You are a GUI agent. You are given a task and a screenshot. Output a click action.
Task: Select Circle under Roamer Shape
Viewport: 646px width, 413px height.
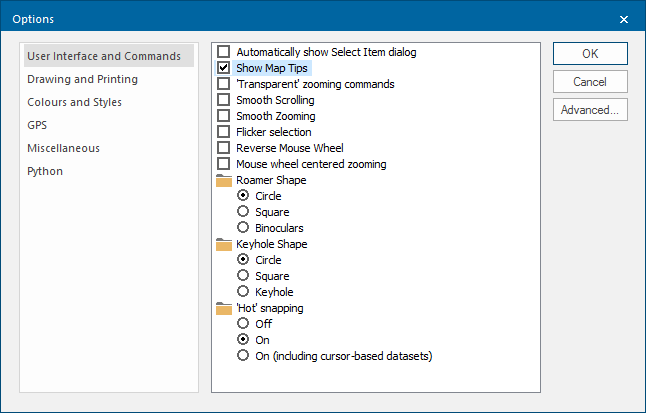coord(243,195)
